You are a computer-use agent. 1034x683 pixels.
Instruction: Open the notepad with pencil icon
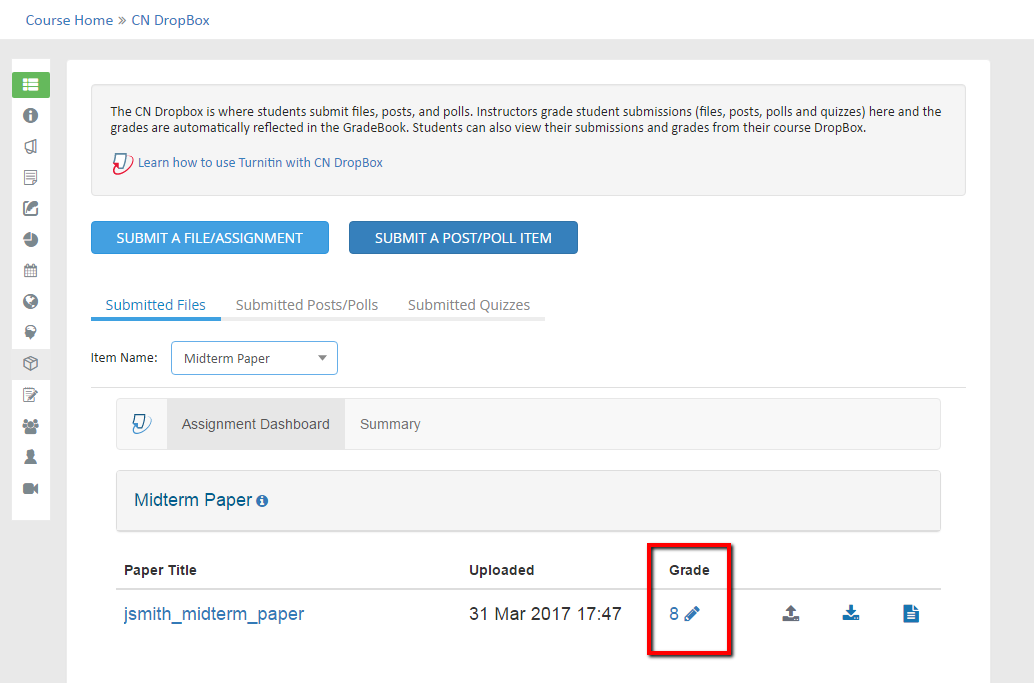tap(30, 395)
